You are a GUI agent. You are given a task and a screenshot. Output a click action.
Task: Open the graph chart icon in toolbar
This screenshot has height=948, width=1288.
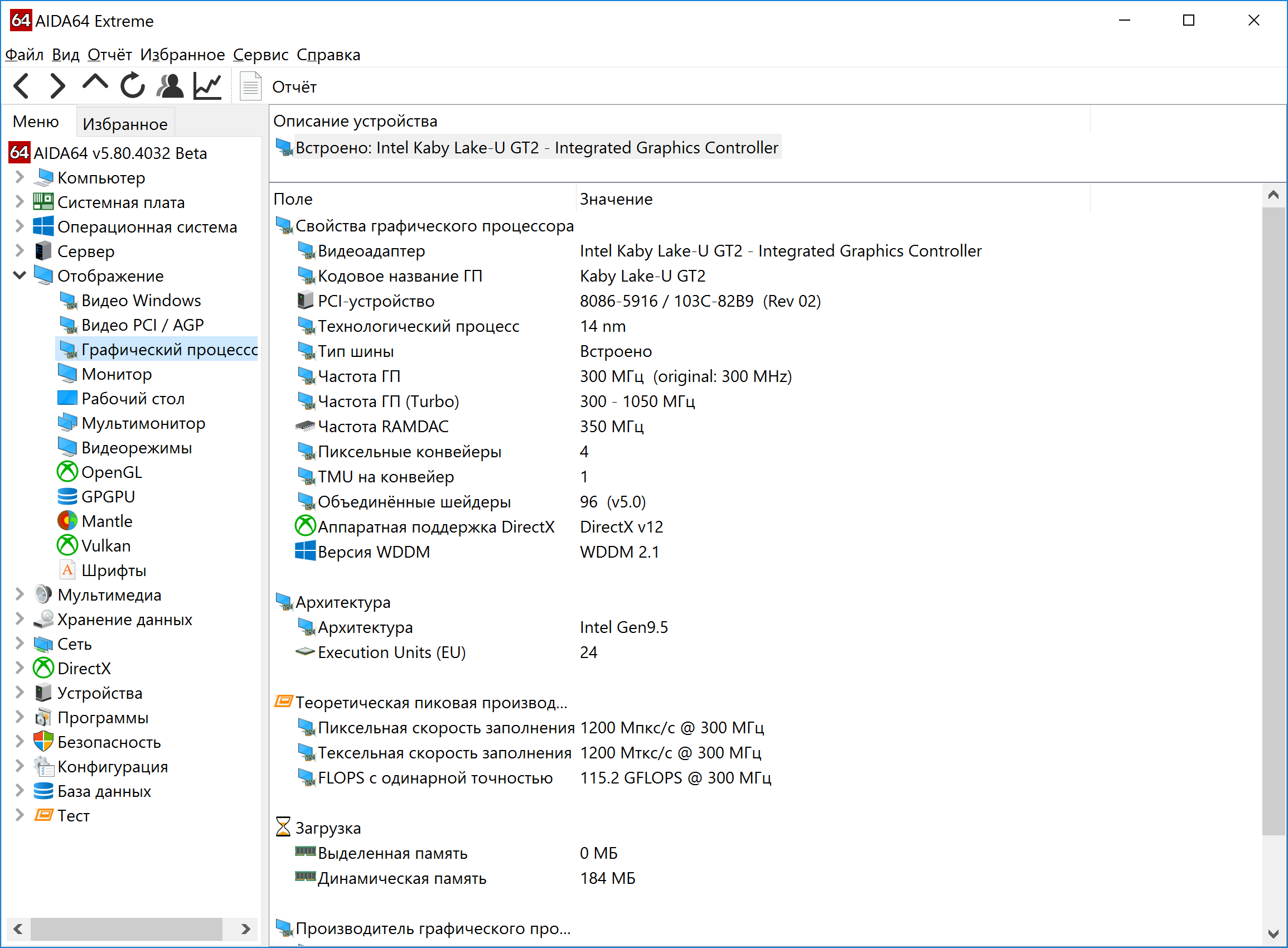(x=207, y=86)
